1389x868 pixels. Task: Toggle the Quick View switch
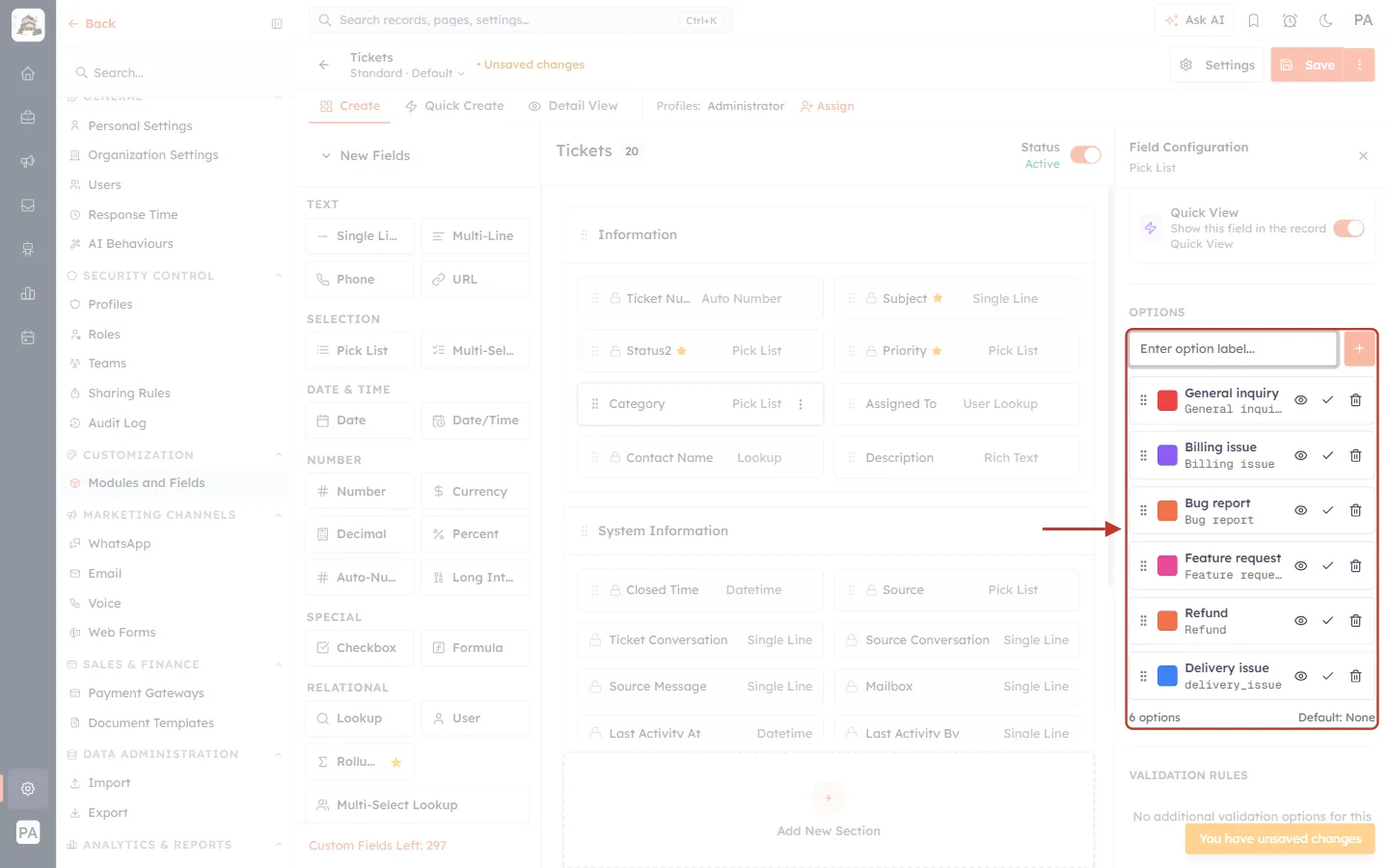[1348, 229]
